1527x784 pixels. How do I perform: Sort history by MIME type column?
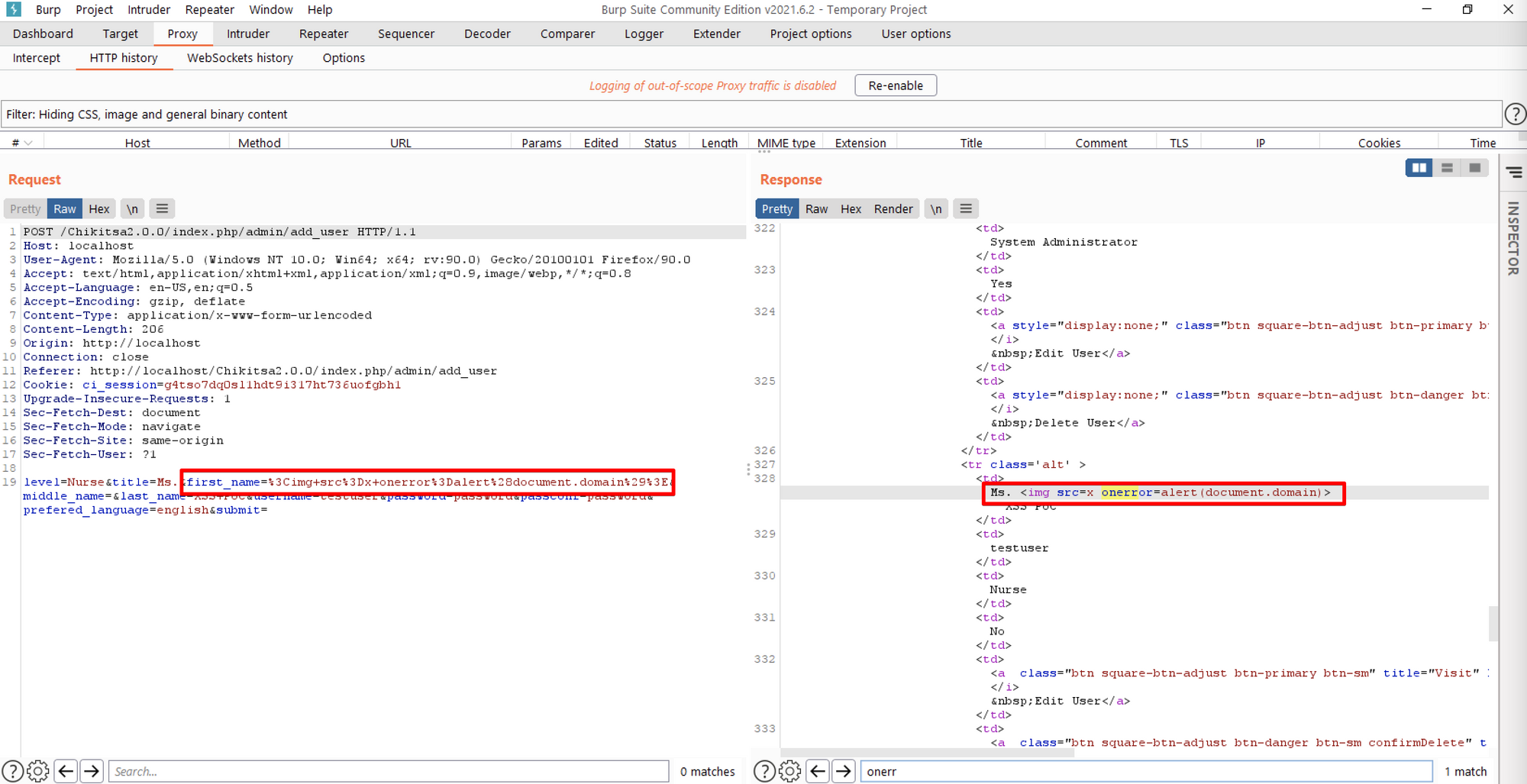[786, 143]
